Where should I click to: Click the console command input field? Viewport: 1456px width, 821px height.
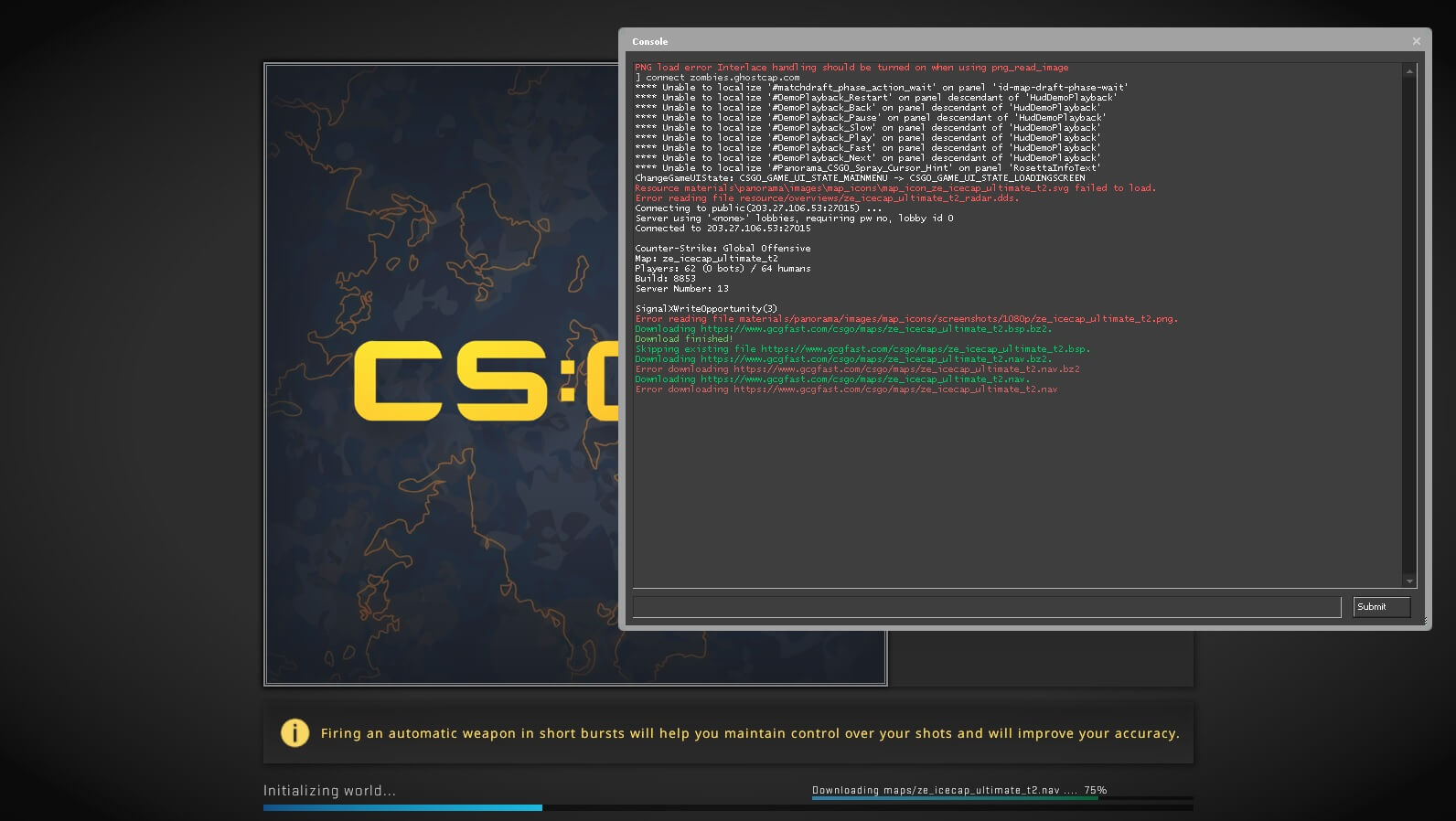point(987,607)
